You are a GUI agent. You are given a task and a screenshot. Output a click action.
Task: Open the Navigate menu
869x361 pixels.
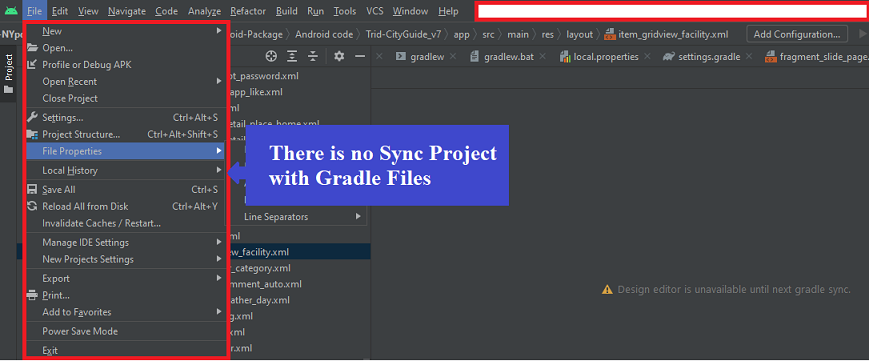point(127,11)
